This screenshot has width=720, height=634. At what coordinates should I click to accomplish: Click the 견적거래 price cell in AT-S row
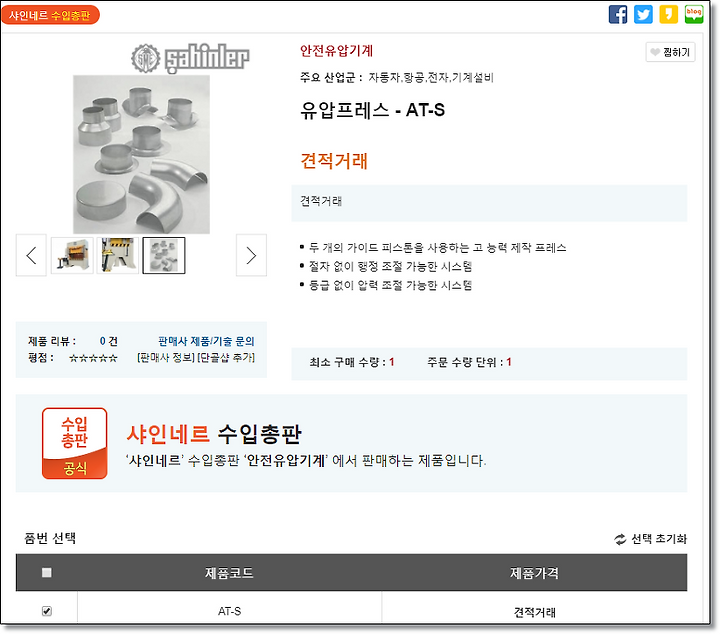coord(534,612)
